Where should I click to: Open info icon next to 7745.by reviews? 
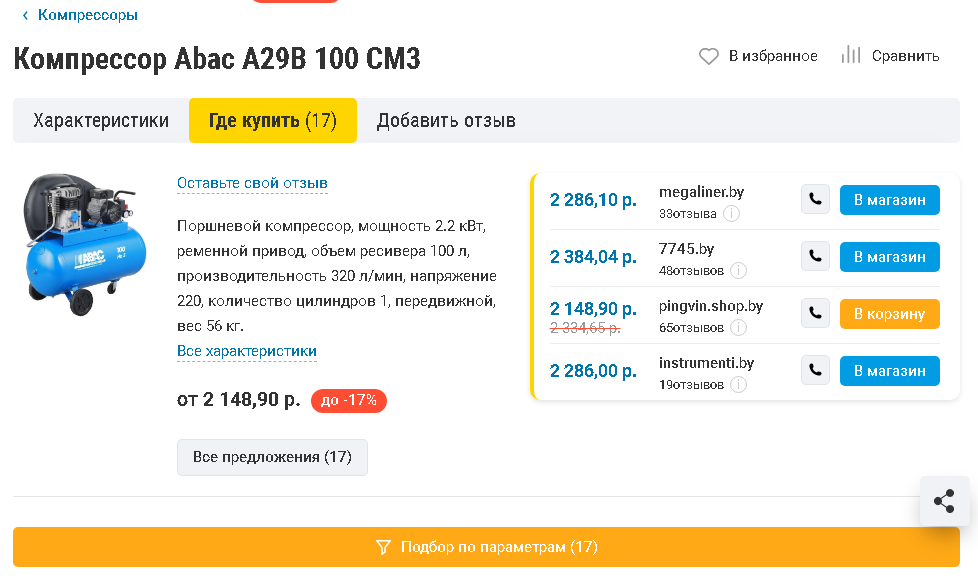pos(738,271)
